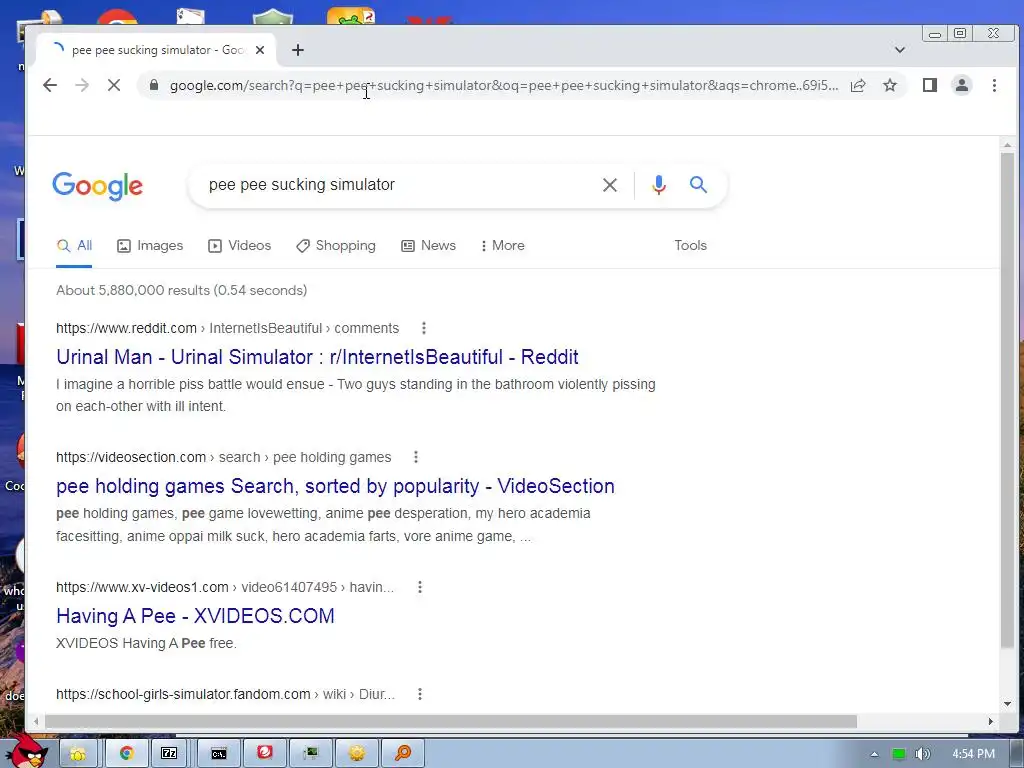Click the scrollbar down arrow
The image size is (1024, 768).
1007,704
